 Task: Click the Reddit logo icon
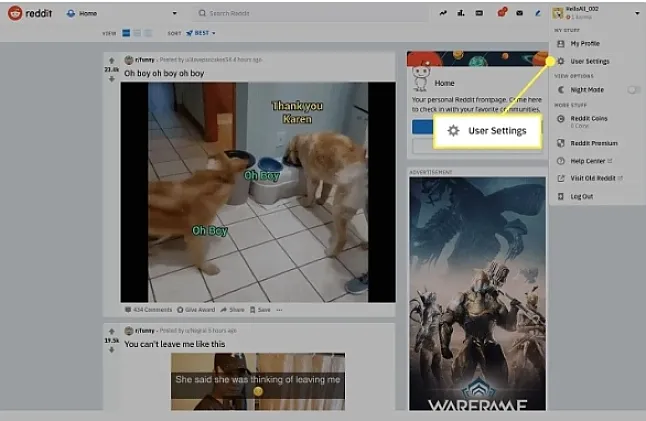(15, 13)
